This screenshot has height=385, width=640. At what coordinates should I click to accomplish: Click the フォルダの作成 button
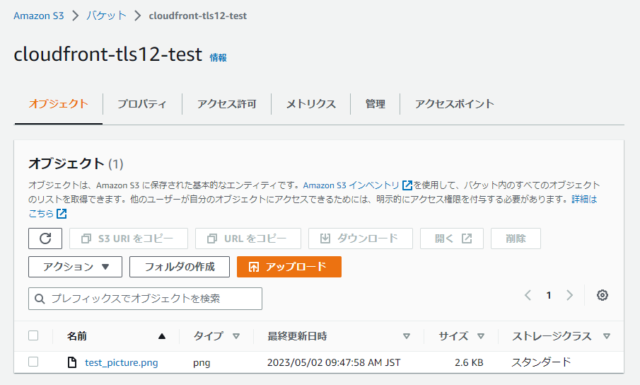[180, 267]
